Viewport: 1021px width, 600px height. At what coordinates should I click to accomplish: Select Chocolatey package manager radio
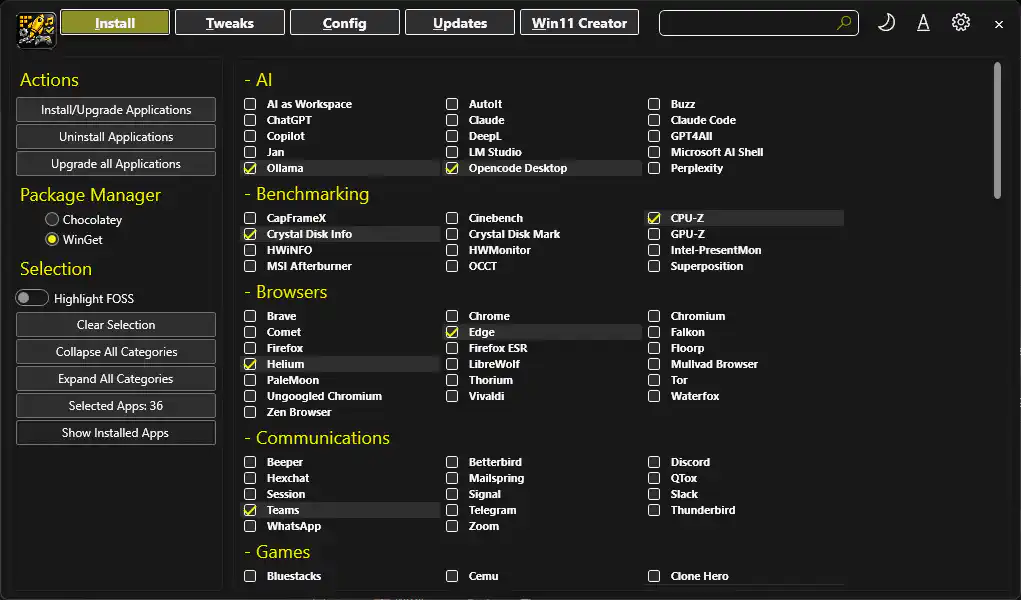(x=52, y=220)
